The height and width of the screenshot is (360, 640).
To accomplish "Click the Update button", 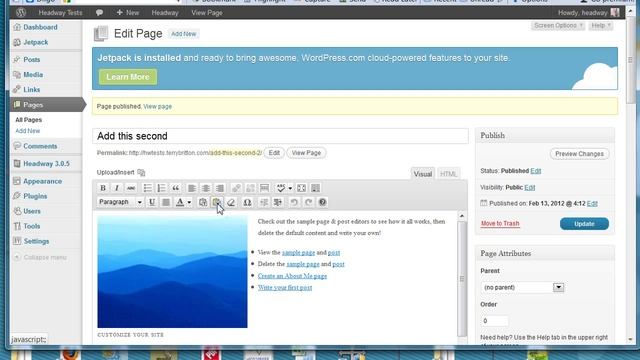I will pyautogui.click(x=584, y=224).
